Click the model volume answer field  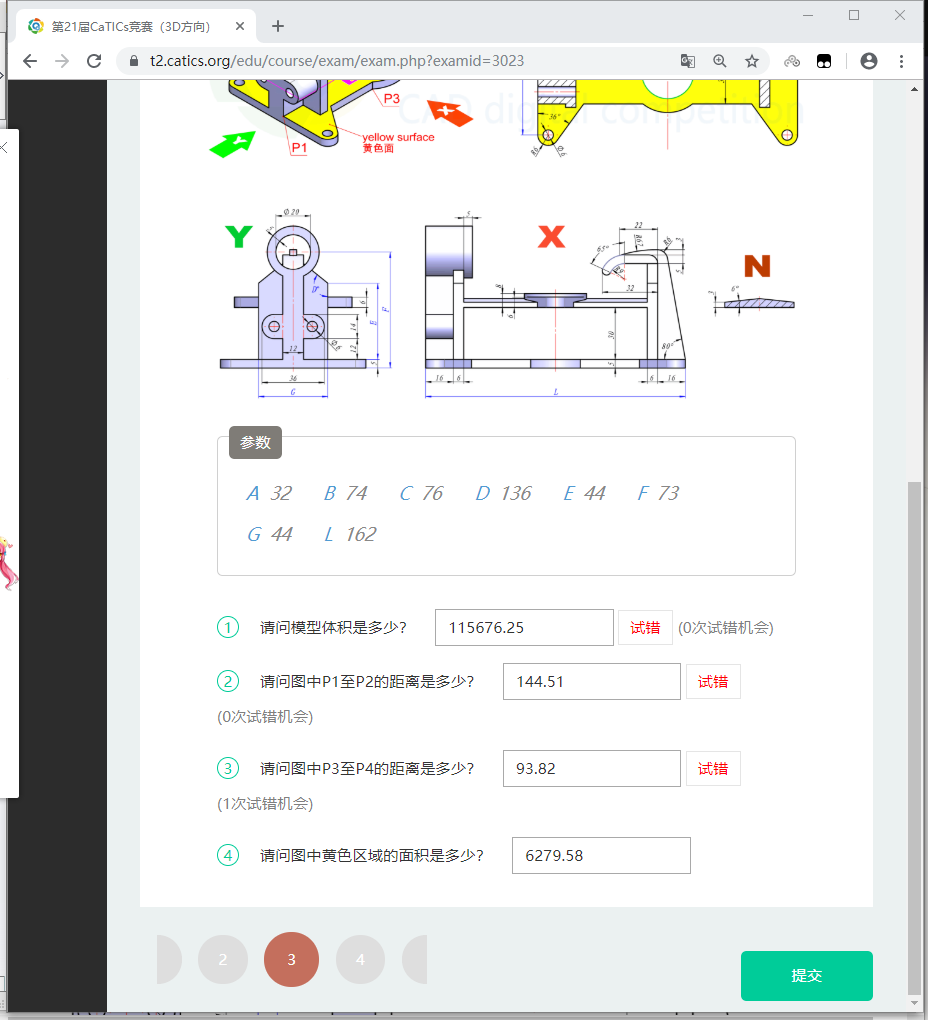click(x=524, y=628)
